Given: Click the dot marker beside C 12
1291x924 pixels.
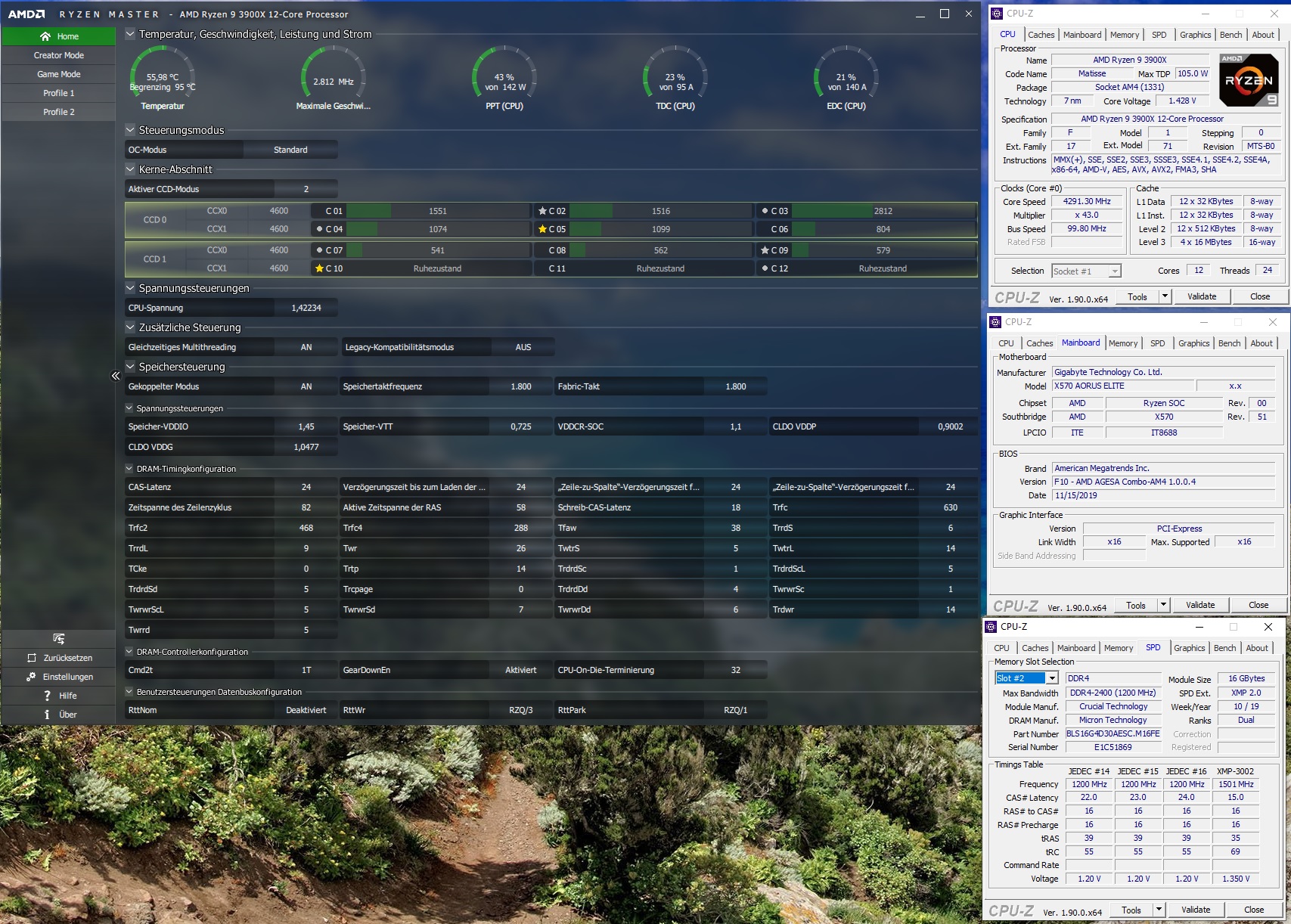Looking at the screenshot, I should click(x=765, y=268).
